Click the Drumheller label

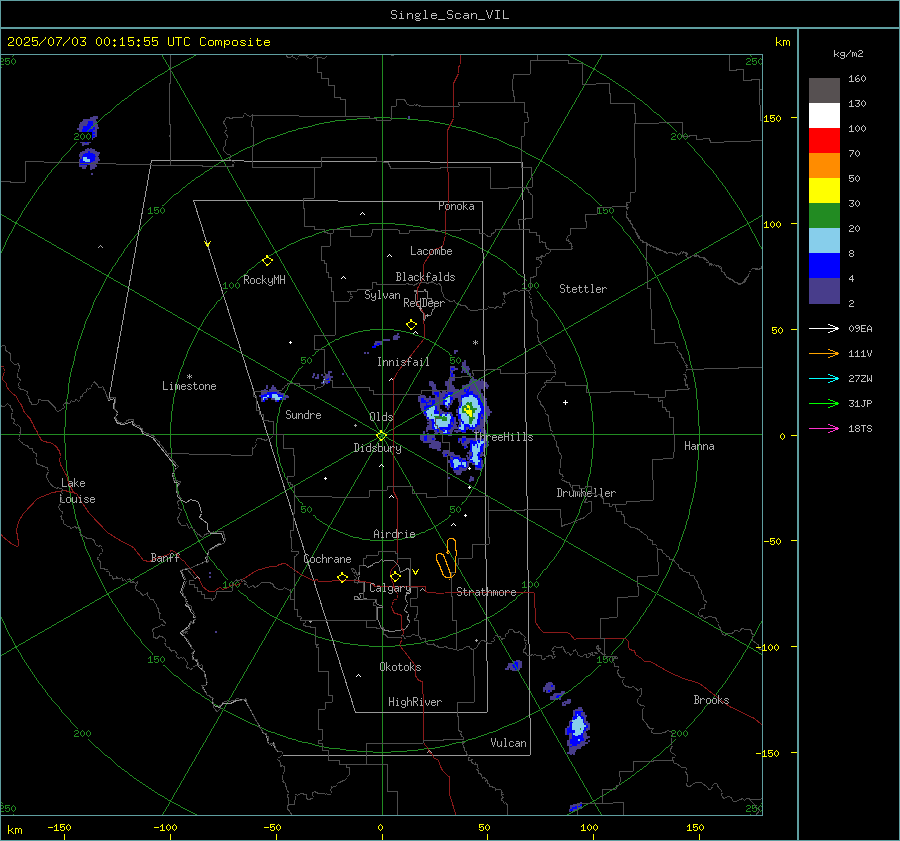tap(586, 493)
